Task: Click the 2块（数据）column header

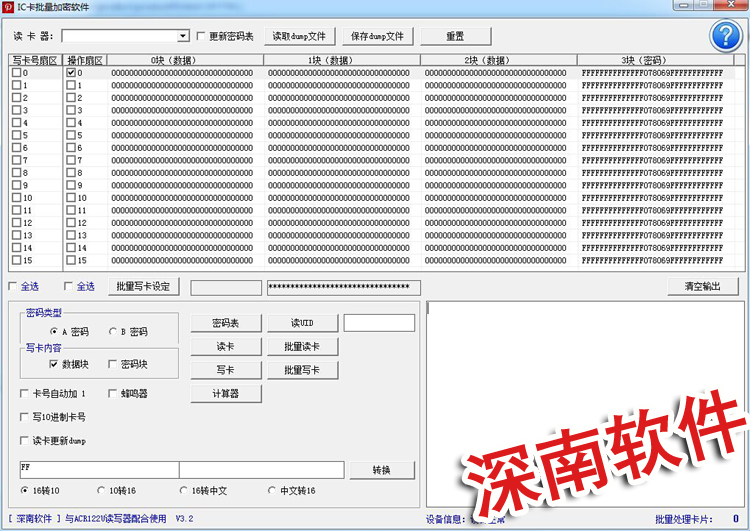Action: point(499,60)
